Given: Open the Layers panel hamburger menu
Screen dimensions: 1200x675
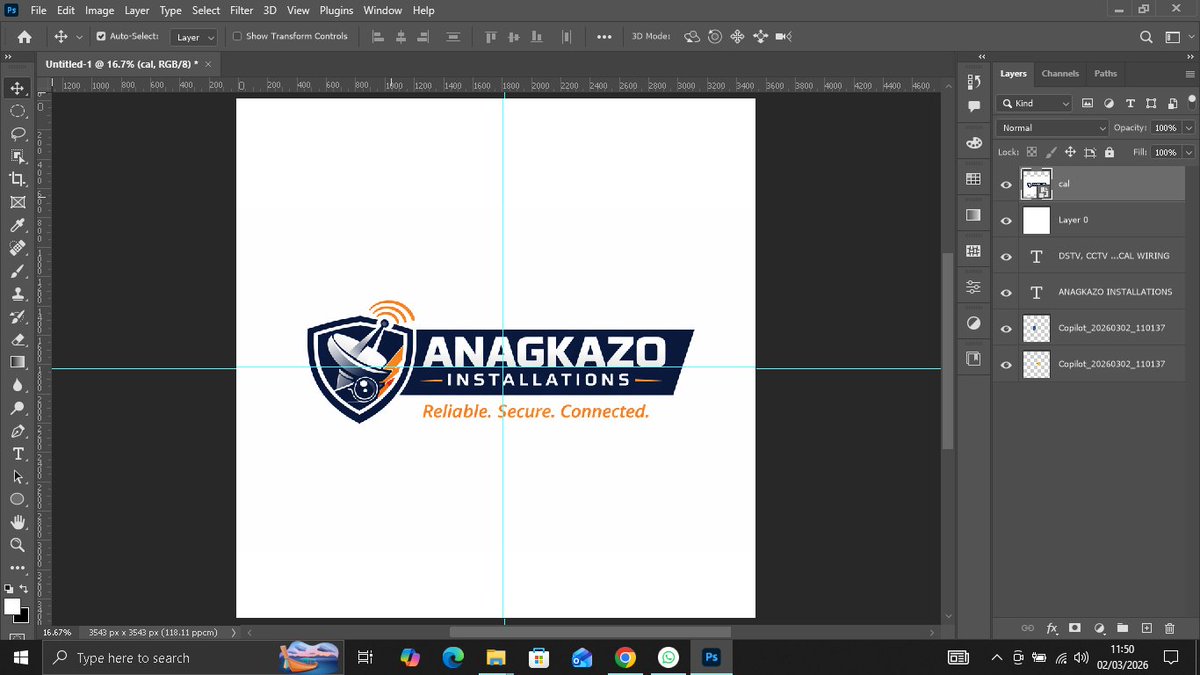Looking at the screenshot, I should point(1188,74).
